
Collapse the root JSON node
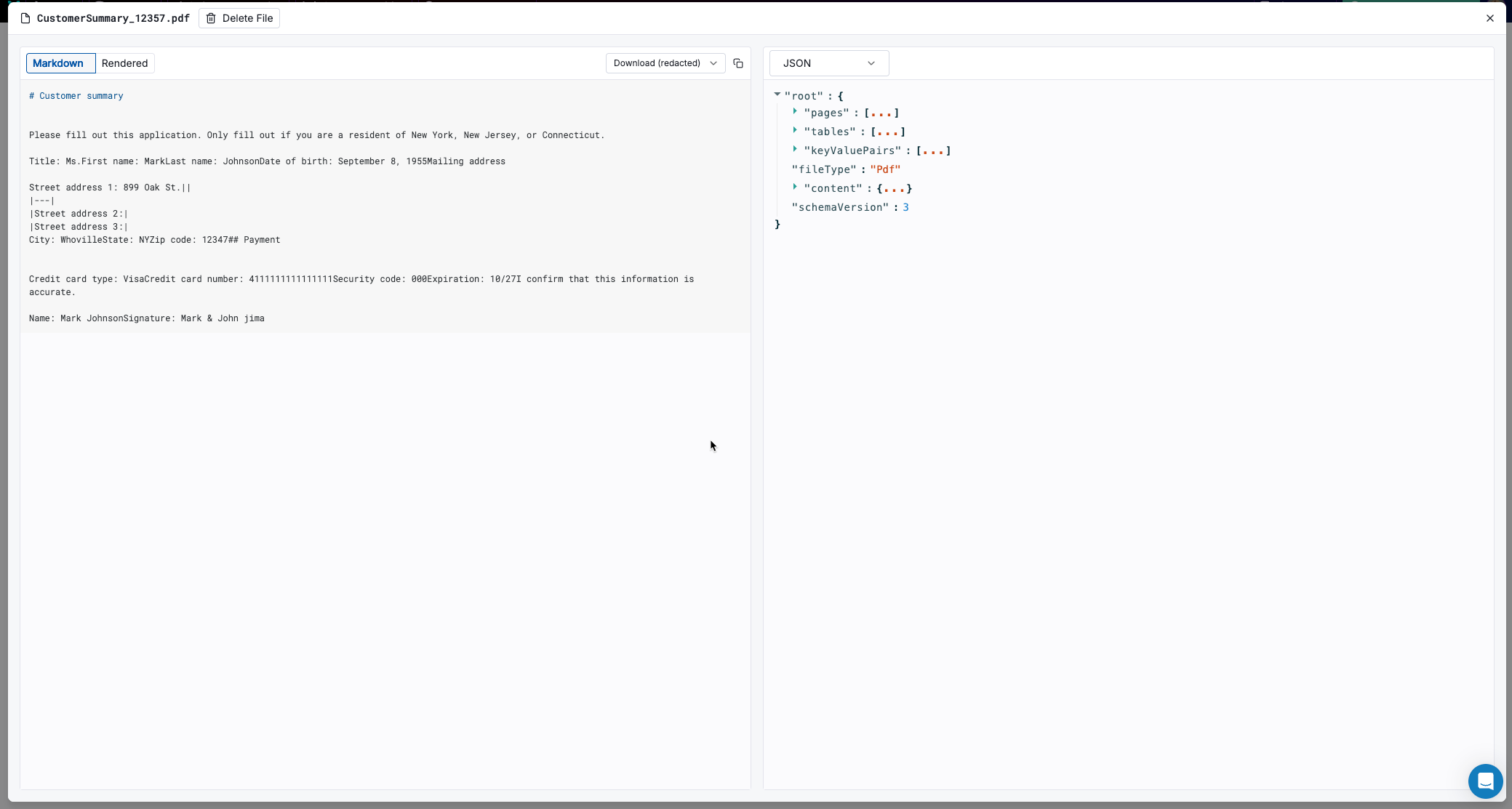(777, 94)
